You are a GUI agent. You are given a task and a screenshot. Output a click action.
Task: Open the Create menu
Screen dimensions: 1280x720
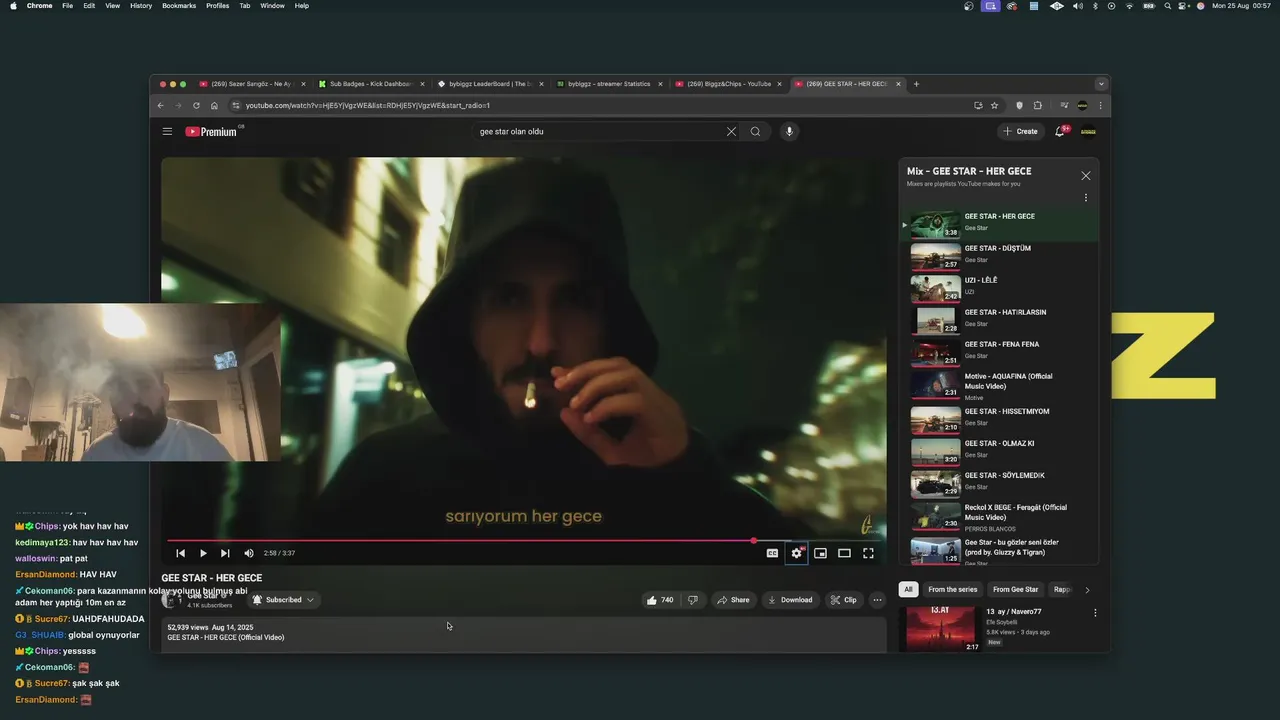coord(1021,131)
